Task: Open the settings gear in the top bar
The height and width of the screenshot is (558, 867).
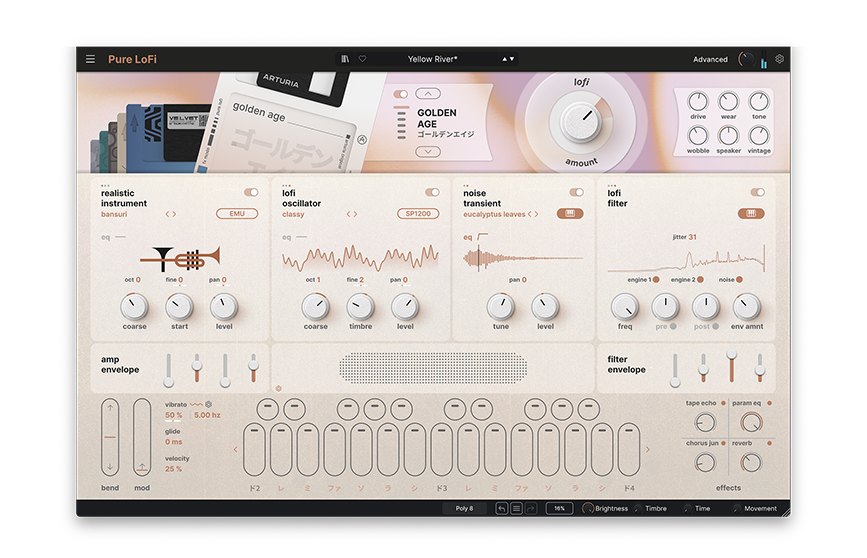Action: click(x=780, y=59)
